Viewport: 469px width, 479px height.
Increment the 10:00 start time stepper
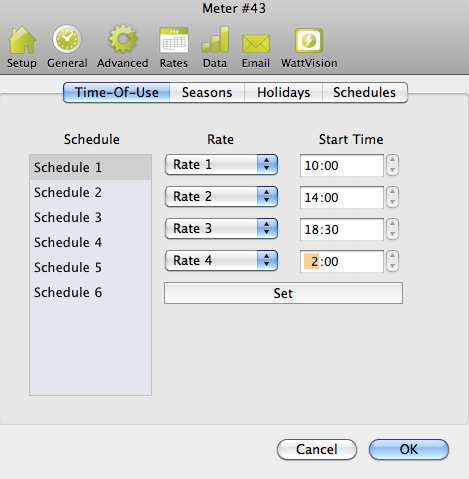[x=393, y=160]
